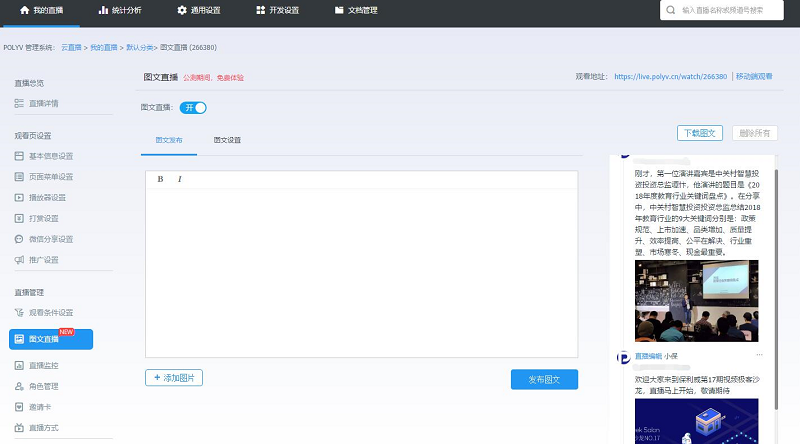Open the live.polyv.cn watch URL link
Screen dimensions: 800x444
[670, 76]
